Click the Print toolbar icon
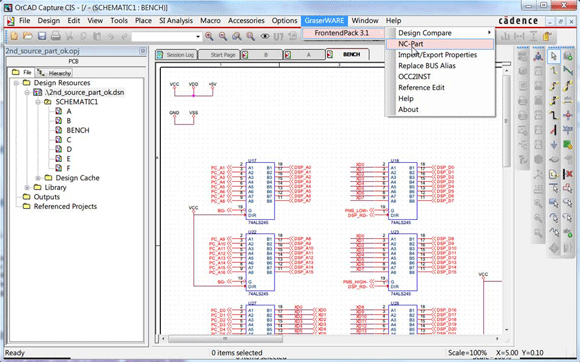580x362 pixels. coord(55,36)
